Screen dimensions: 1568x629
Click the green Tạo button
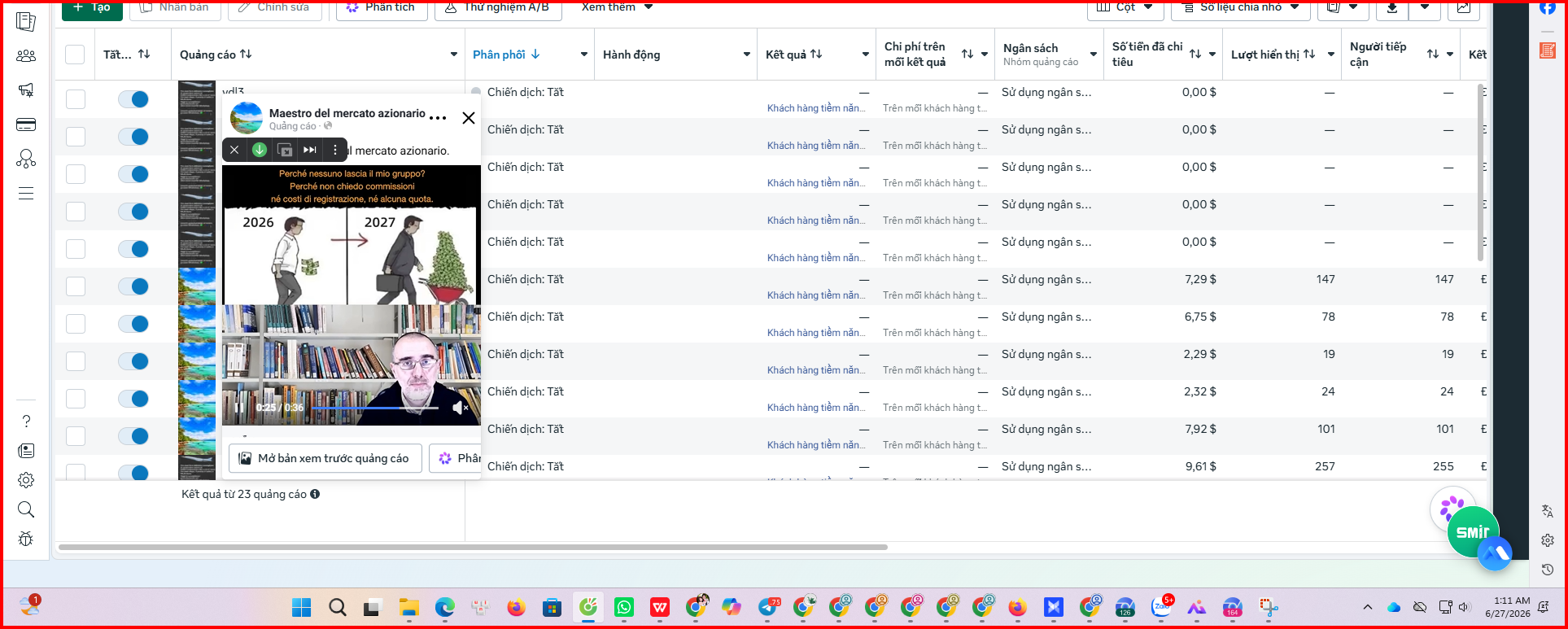[x=92, y=7]
